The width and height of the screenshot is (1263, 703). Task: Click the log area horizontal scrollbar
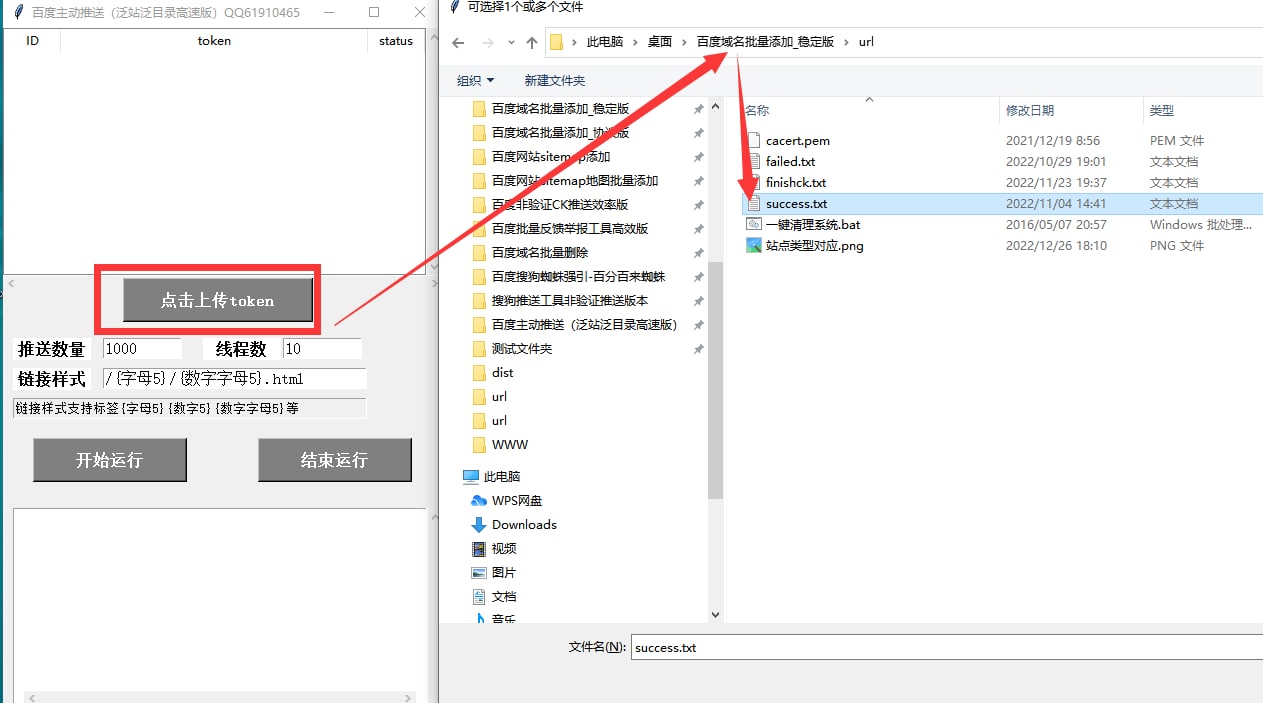click(220, 697)
